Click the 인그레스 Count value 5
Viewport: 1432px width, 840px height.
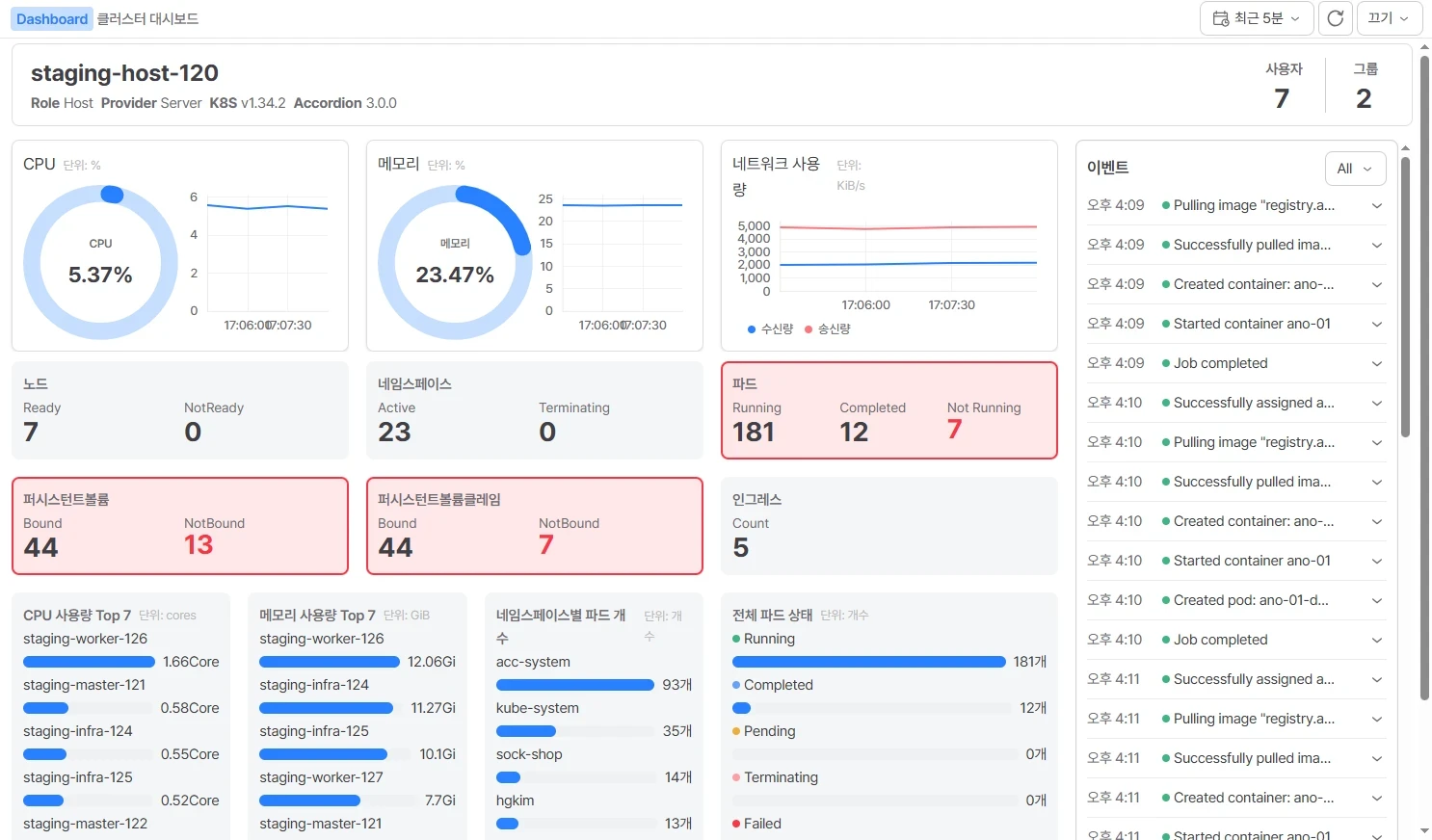click(x=741, y=548)
